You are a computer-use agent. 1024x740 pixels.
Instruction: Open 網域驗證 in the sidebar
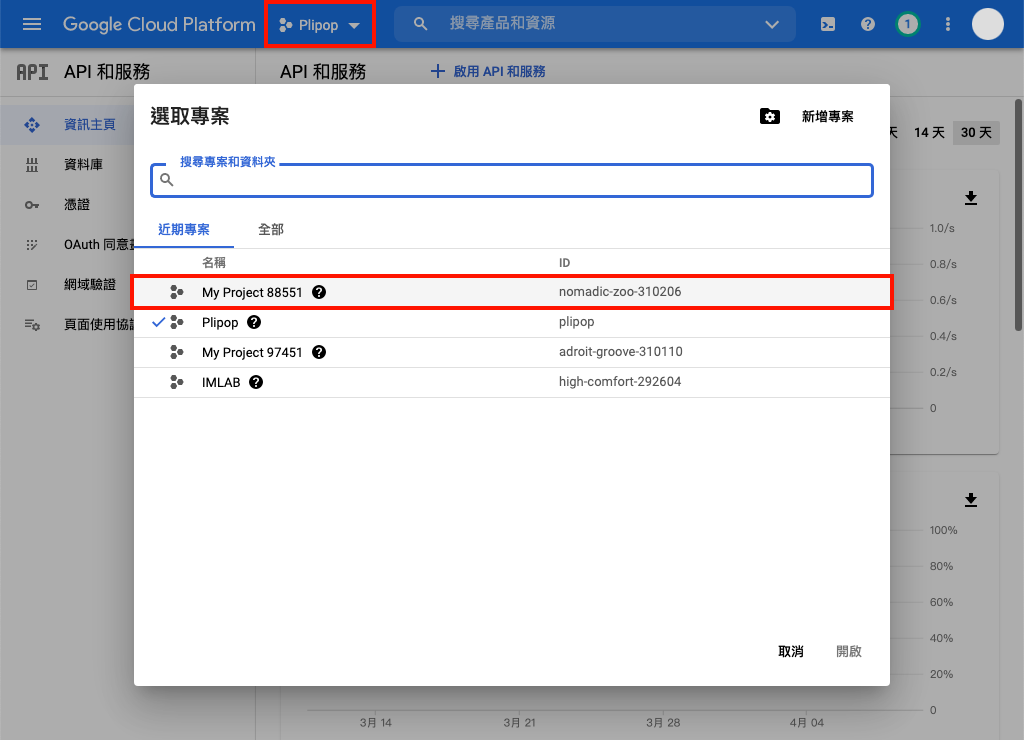pyautogui.click(x=89, y=285)
